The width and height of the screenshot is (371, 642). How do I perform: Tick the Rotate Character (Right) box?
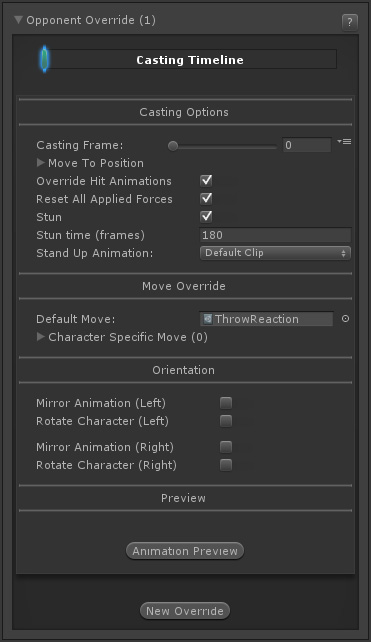pos(226,465)
